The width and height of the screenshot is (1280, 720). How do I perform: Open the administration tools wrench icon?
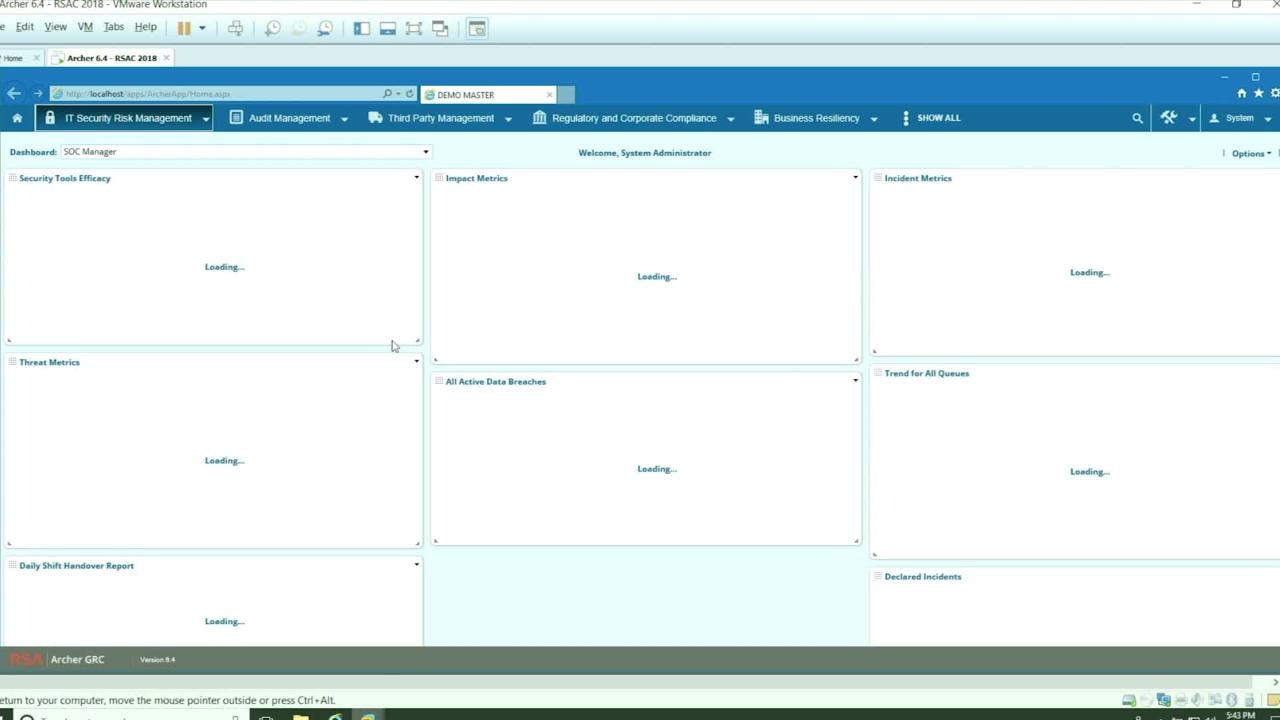point(1168,117)
